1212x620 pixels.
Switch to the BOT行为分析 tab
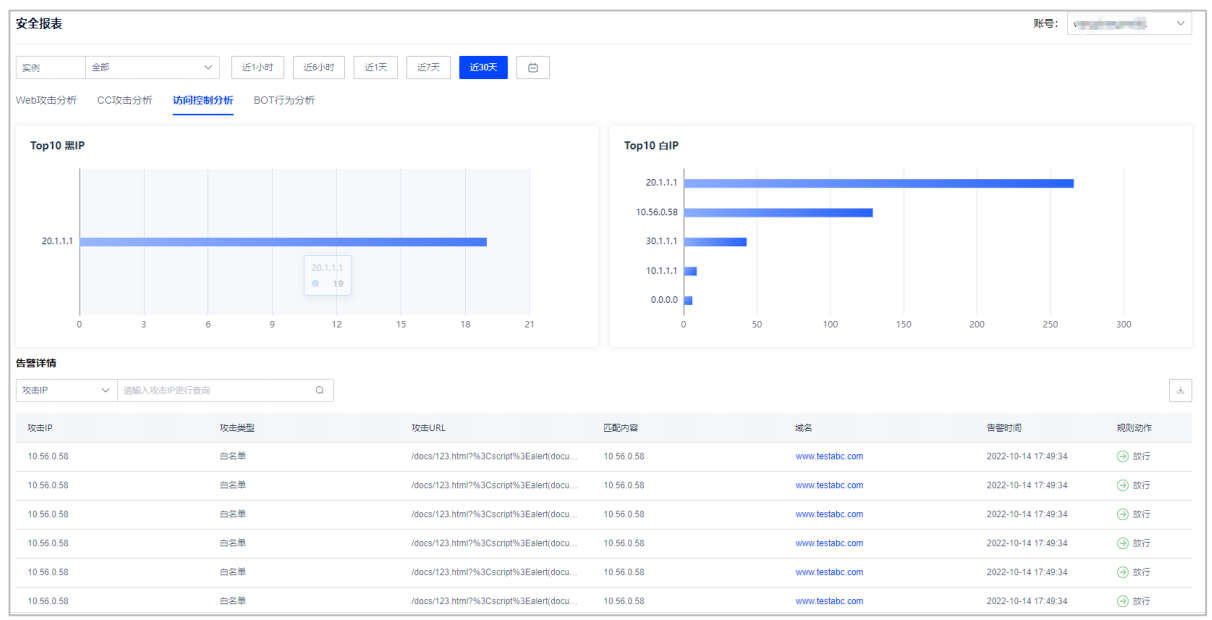point(284,100)
